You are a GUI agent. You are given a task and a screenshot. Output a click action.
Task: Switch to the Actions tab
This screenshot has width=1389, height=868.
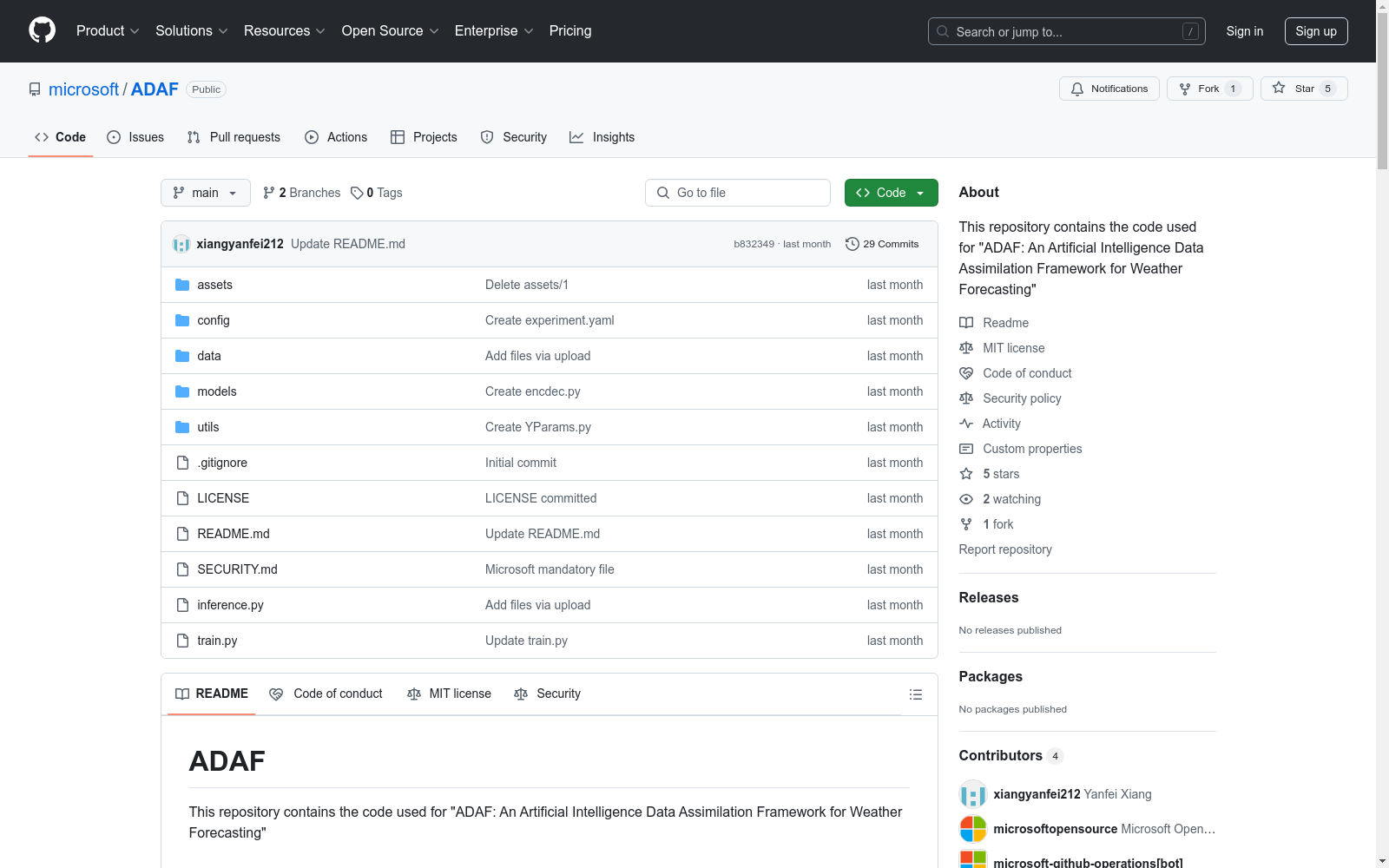[x=336, y=137]
